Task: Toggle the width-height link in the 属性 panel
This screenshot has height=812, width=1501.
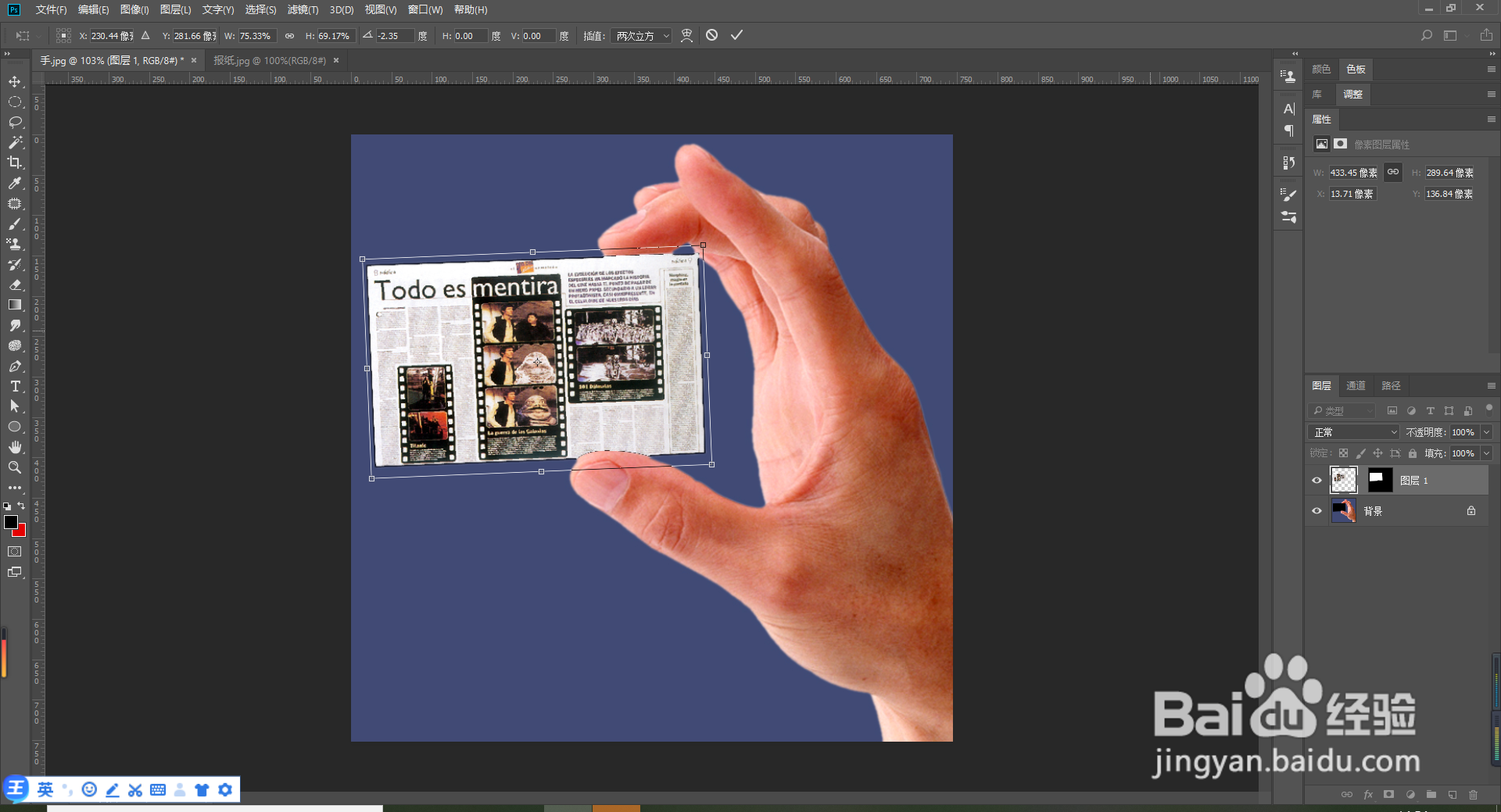Action: tap(1393, 172)
